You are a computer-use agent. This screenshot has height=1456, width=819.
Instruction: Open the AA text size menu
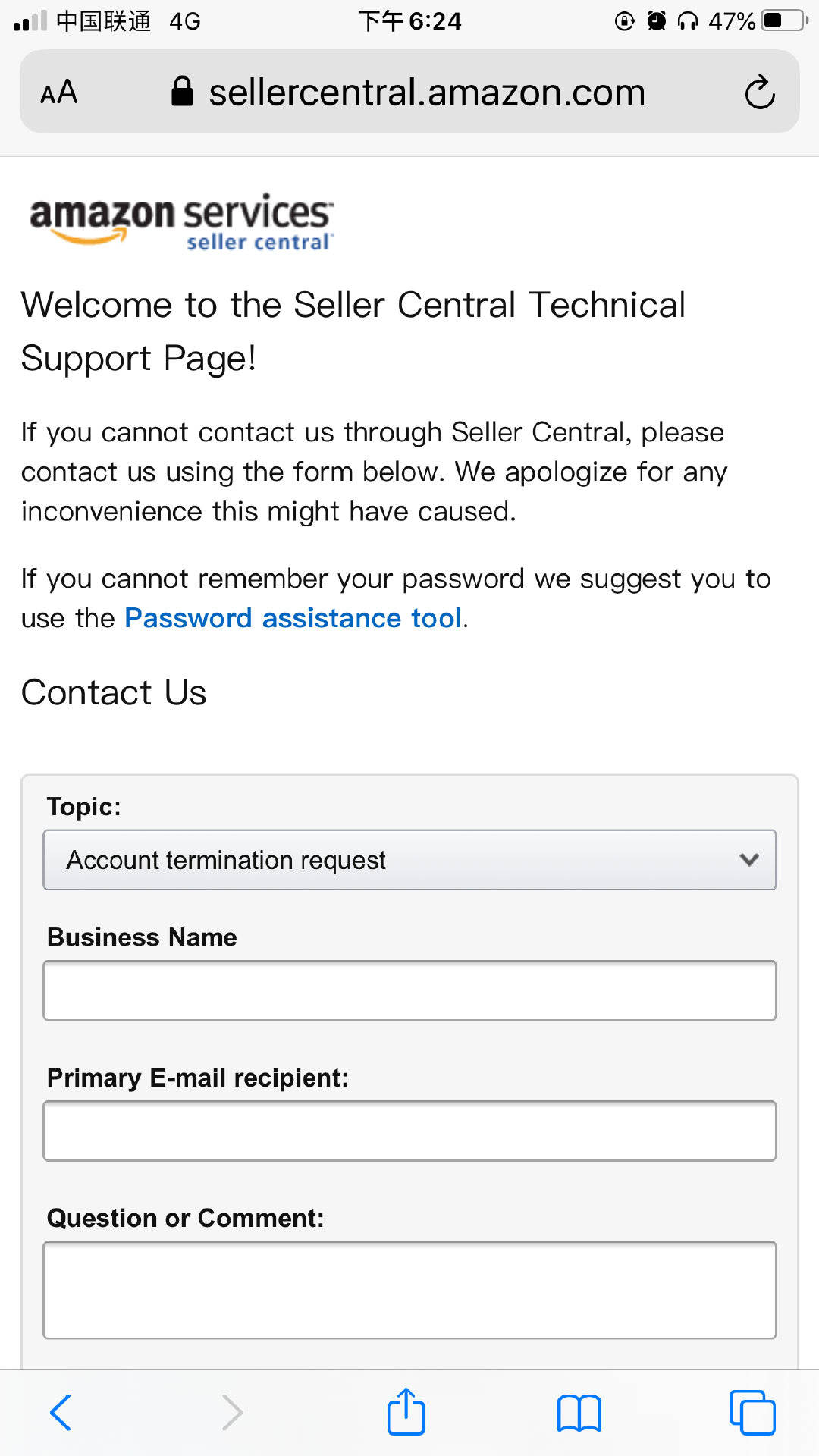(x=59, y=93)
